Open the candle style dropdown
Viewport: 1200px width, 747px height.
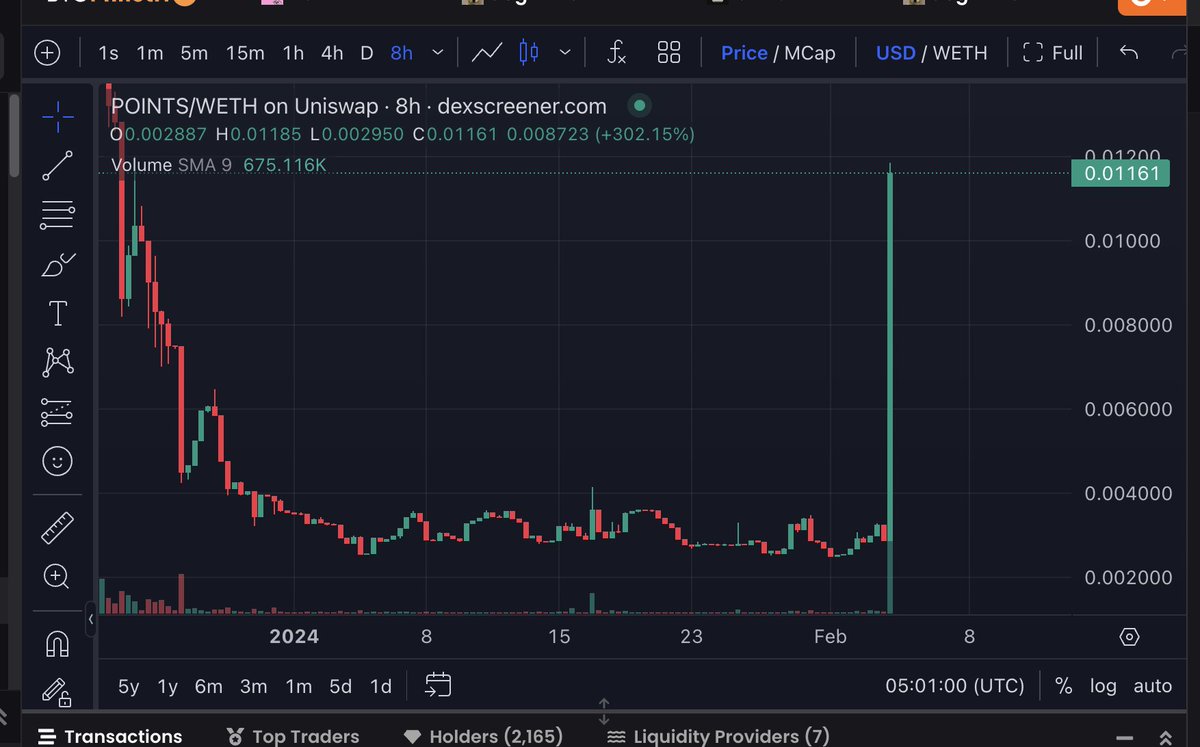[564, 52]
